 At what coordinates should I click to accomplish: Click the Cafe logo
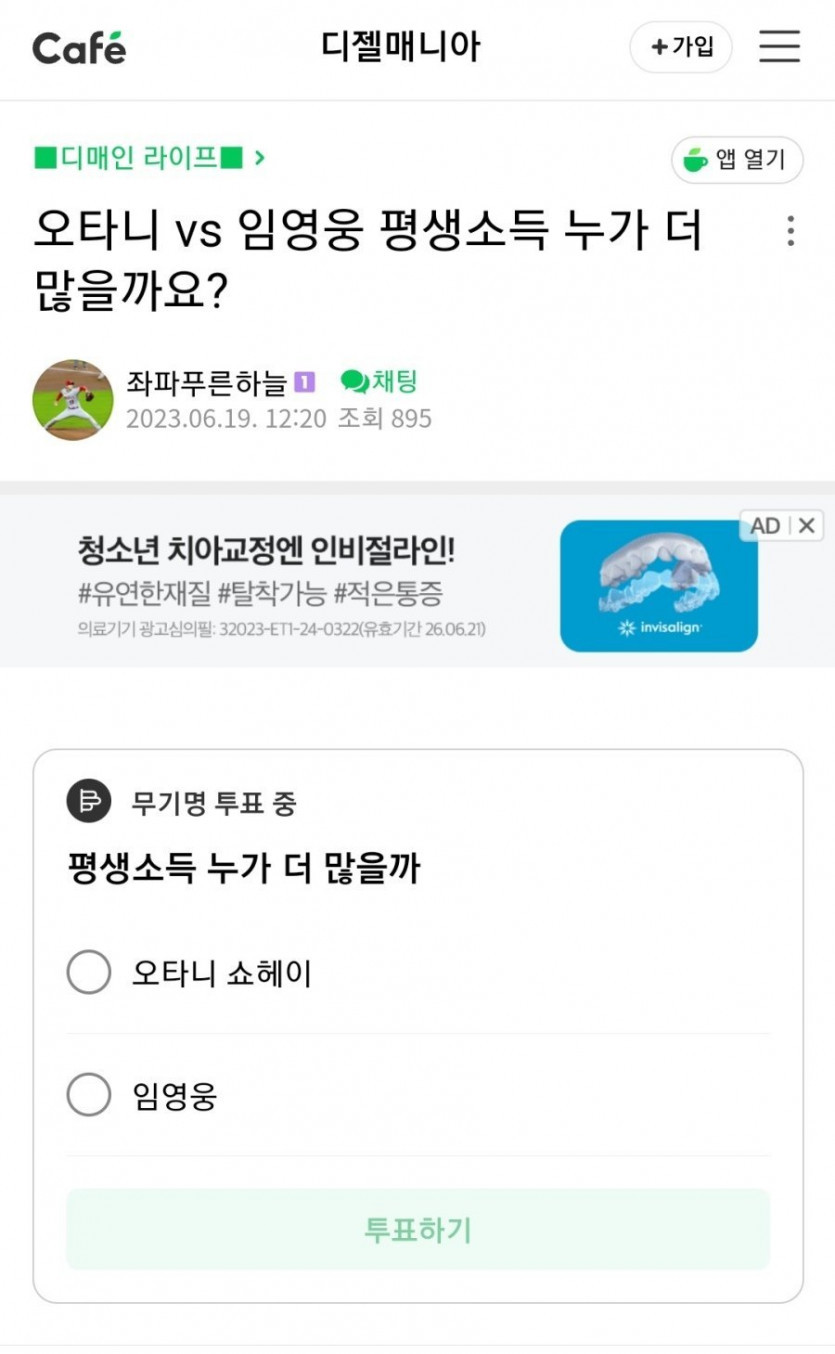coord(79,47)
